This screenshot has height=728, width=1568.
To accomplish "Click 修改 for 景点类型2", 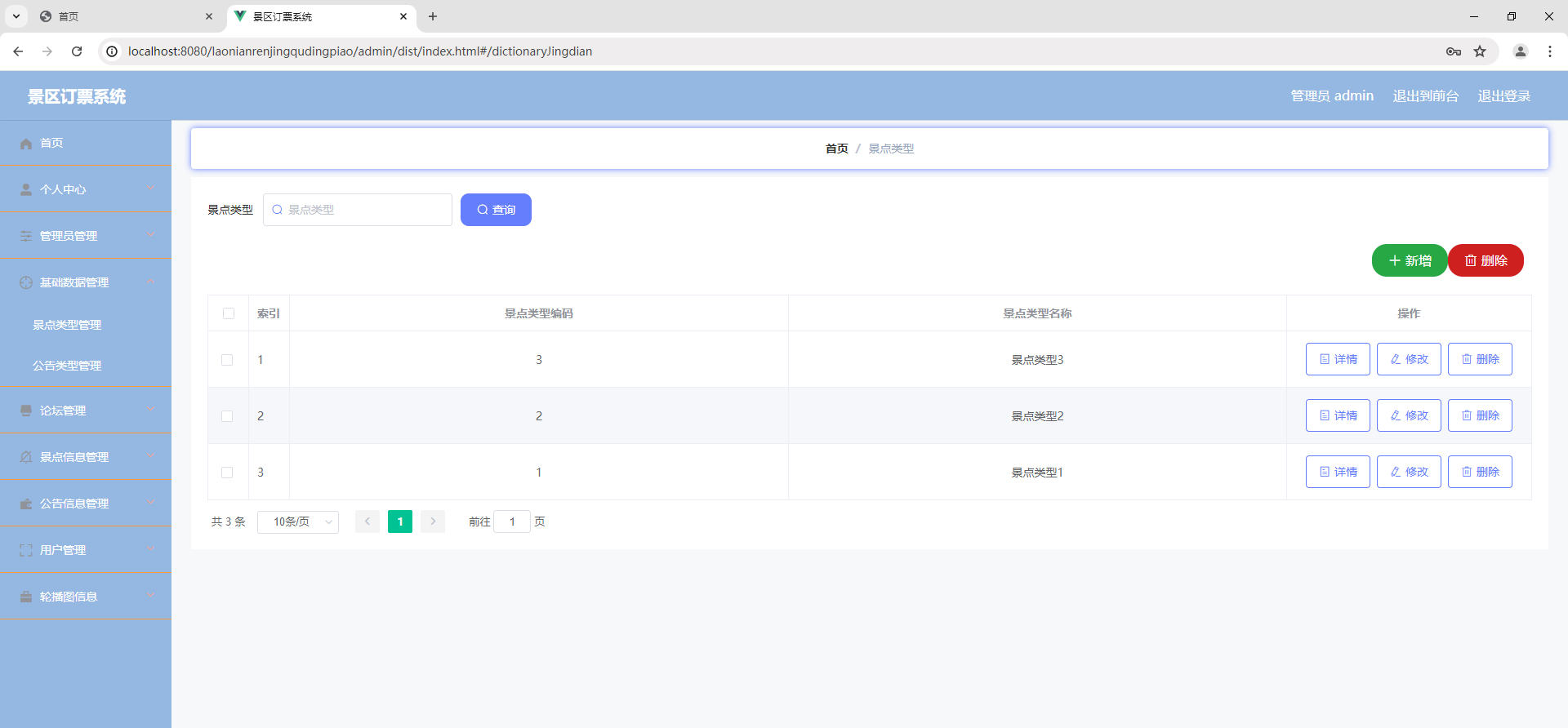I will pyautogui.click(x=1409, y=415).
